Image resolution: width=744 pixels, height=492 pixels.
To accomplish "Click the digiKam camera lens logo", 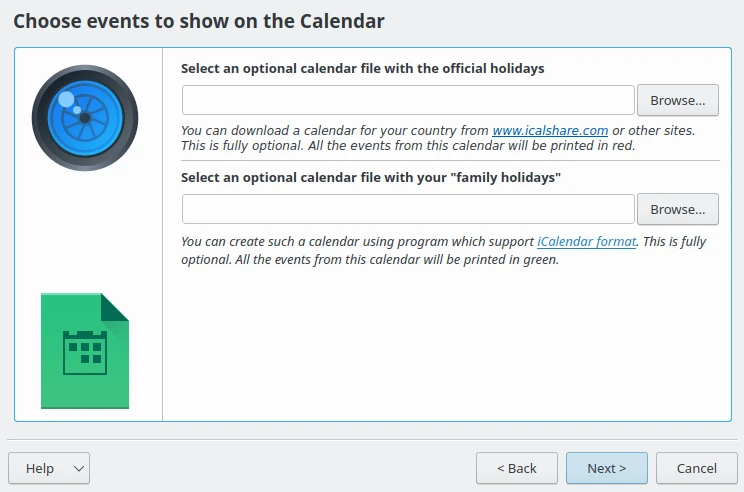I will pyautogui.click(x=84, y=117).
